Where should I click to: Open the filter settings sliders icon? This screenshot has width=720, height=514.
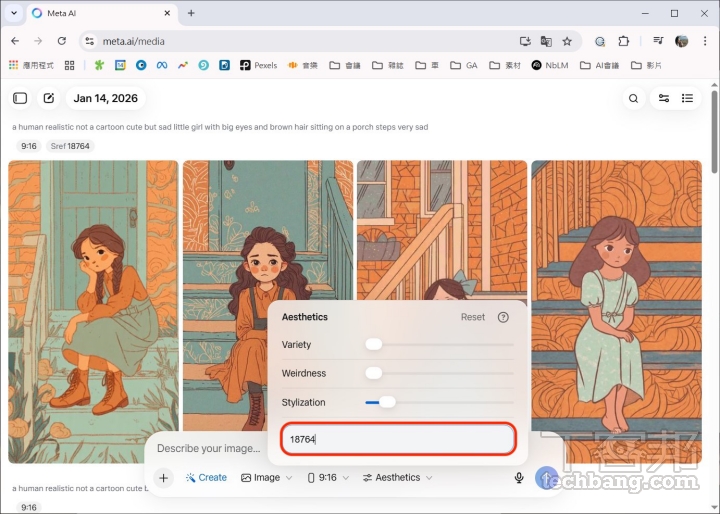[x=662, y=98]
